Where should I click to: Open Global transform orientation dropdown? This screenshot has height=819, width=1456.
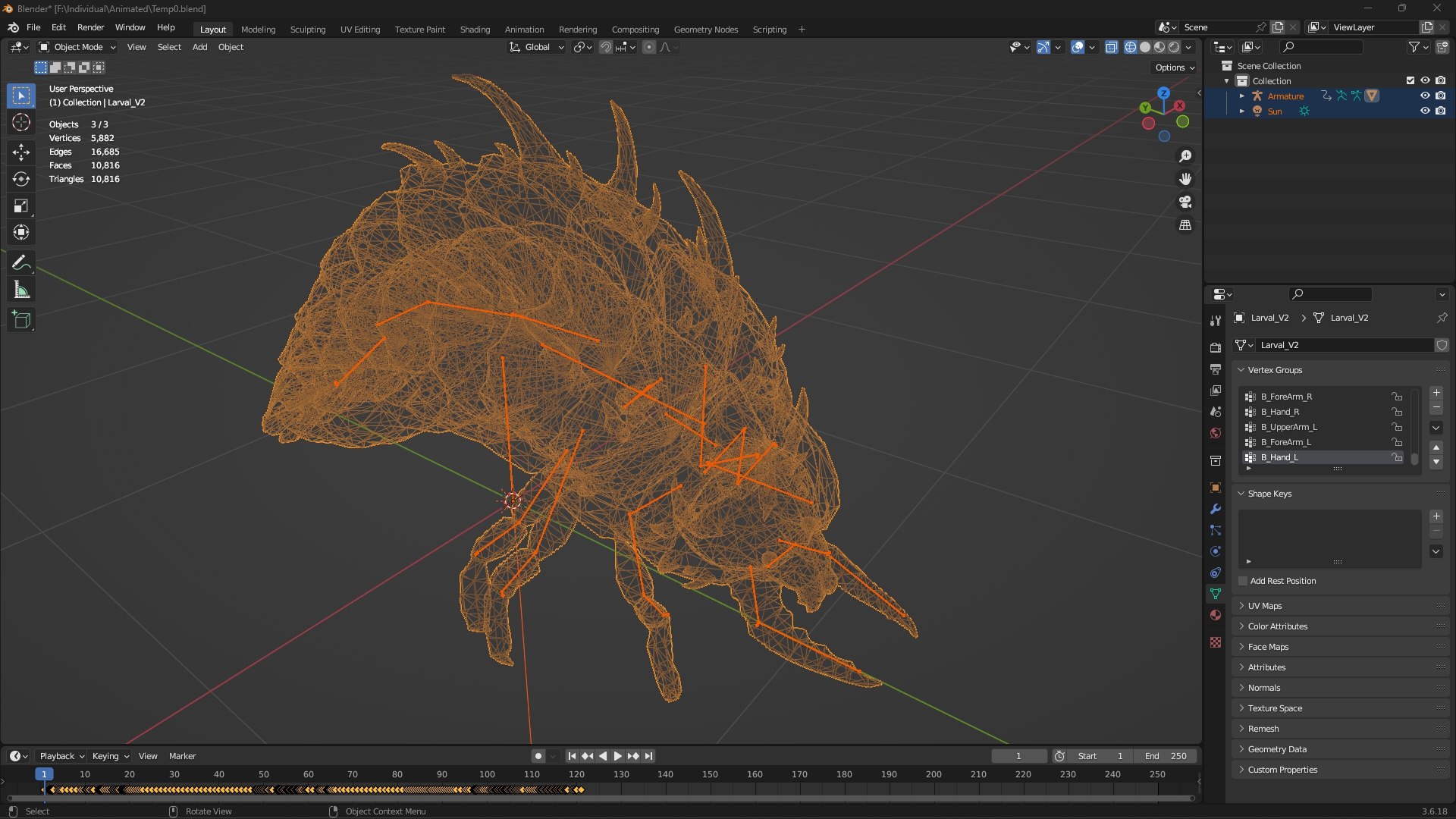tap(537, 47)
